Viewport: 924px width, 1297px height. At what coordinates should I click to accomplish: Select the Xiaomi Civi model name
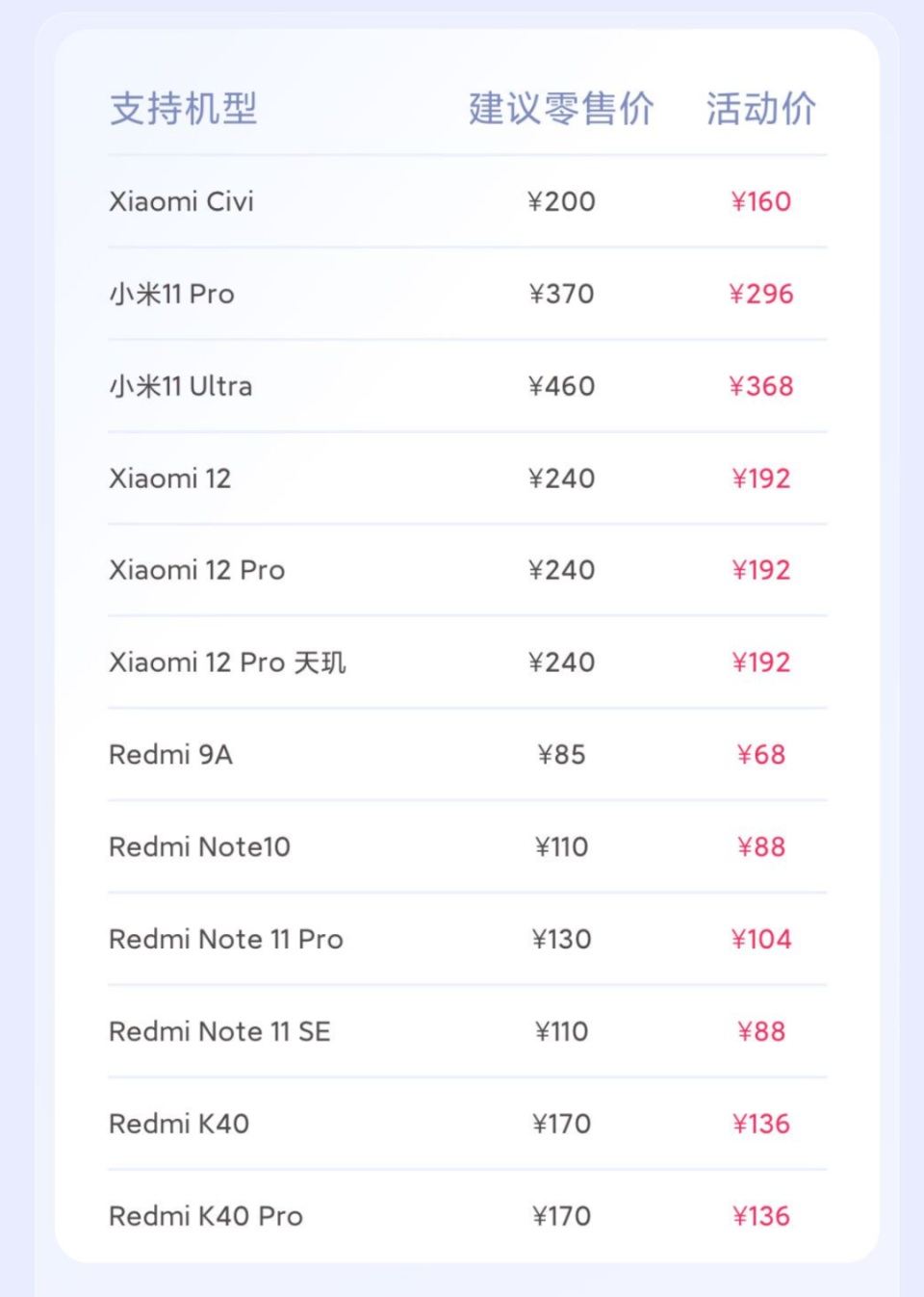pos(181,201)
